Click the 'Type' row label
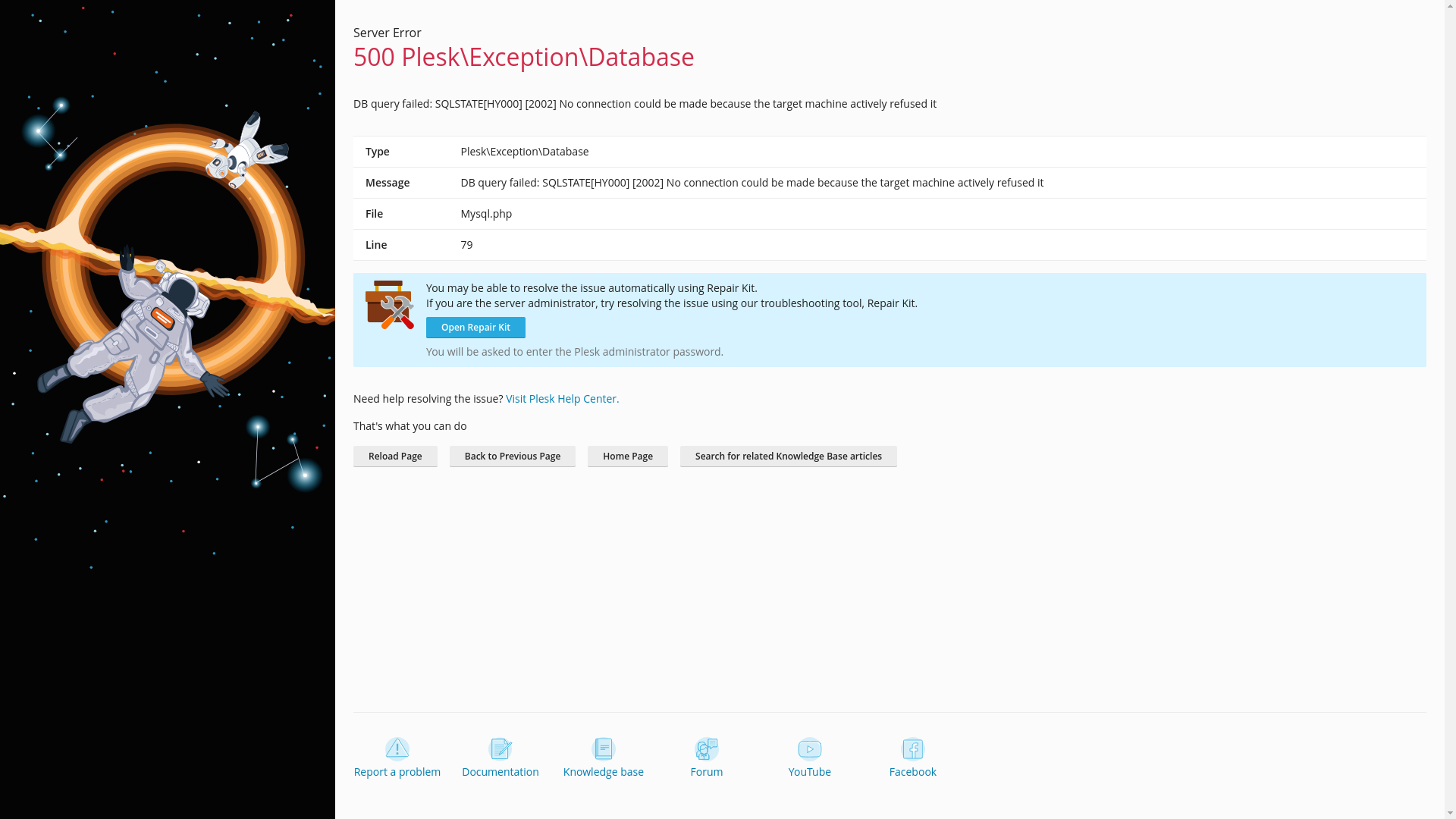This screenshot has width=1456, height=819. 378,152
